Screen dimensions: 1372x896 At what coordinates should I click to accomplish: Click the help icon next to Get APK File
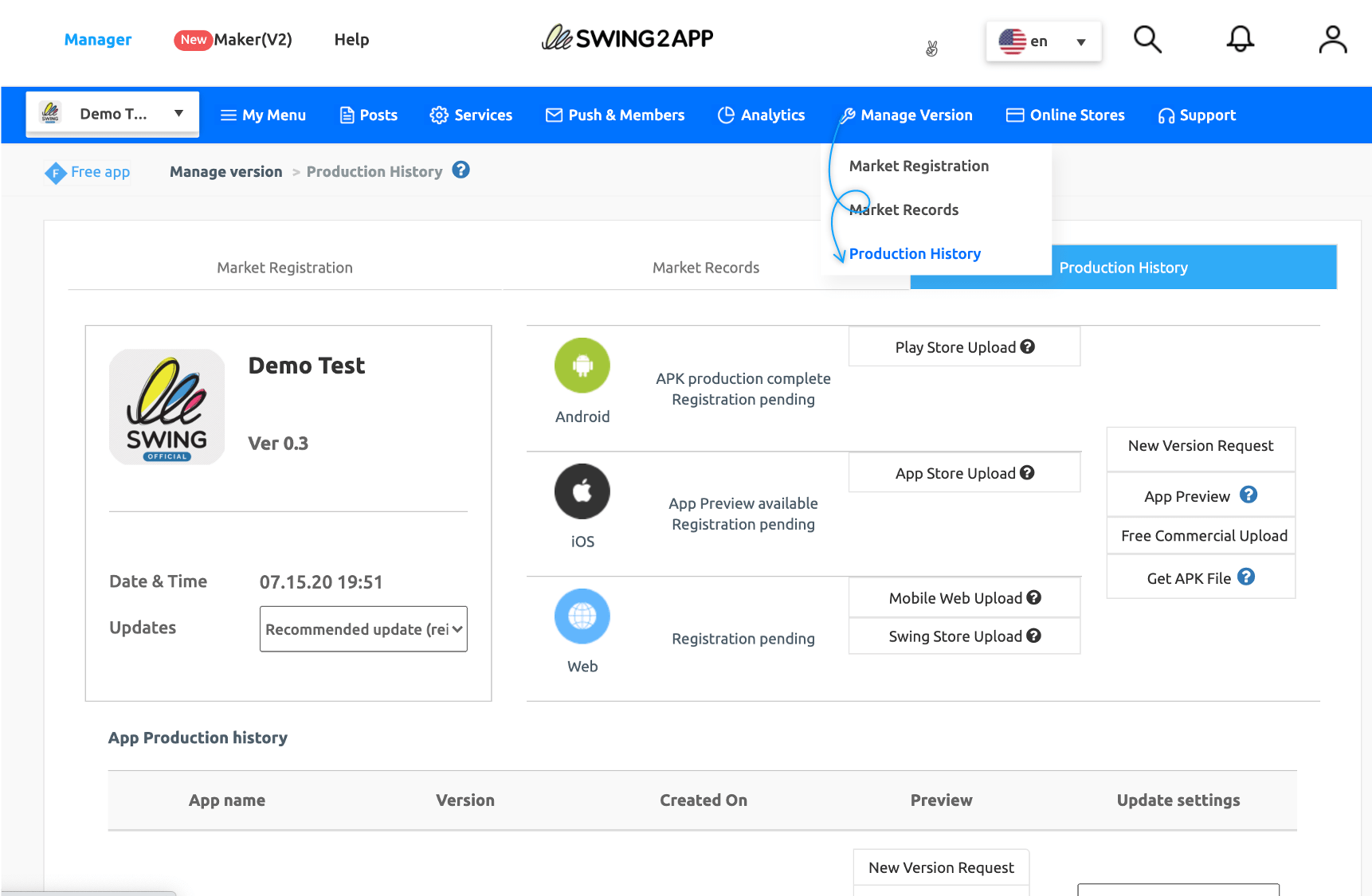1246,577
